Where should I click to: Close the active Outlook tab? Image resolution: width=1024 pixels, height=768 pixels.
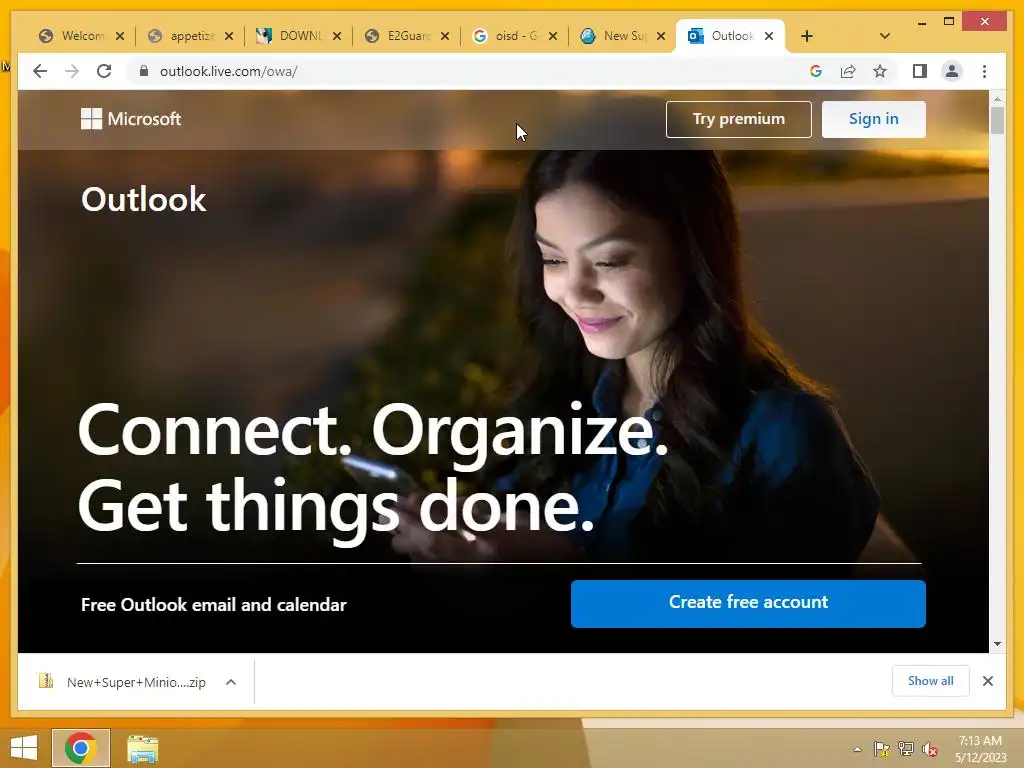[x=769, y=36]
